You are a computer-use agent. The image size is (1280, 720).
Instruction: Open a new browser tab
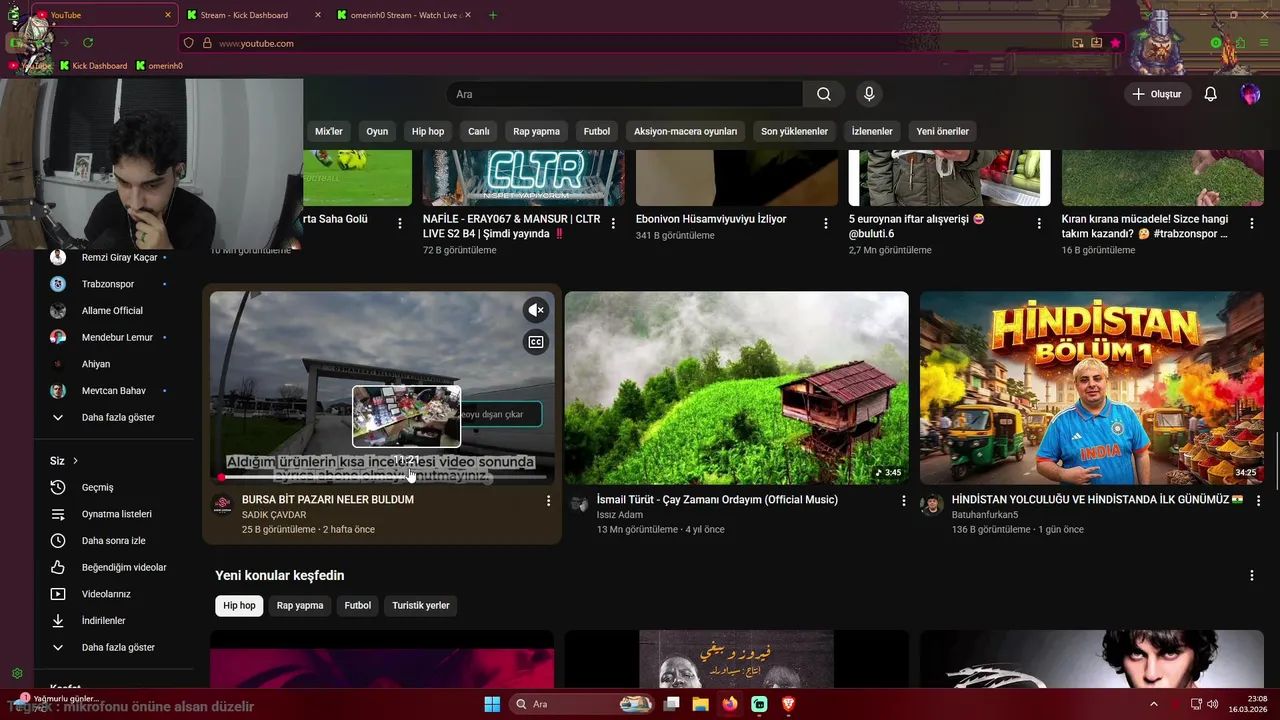[x=493, y=15]
